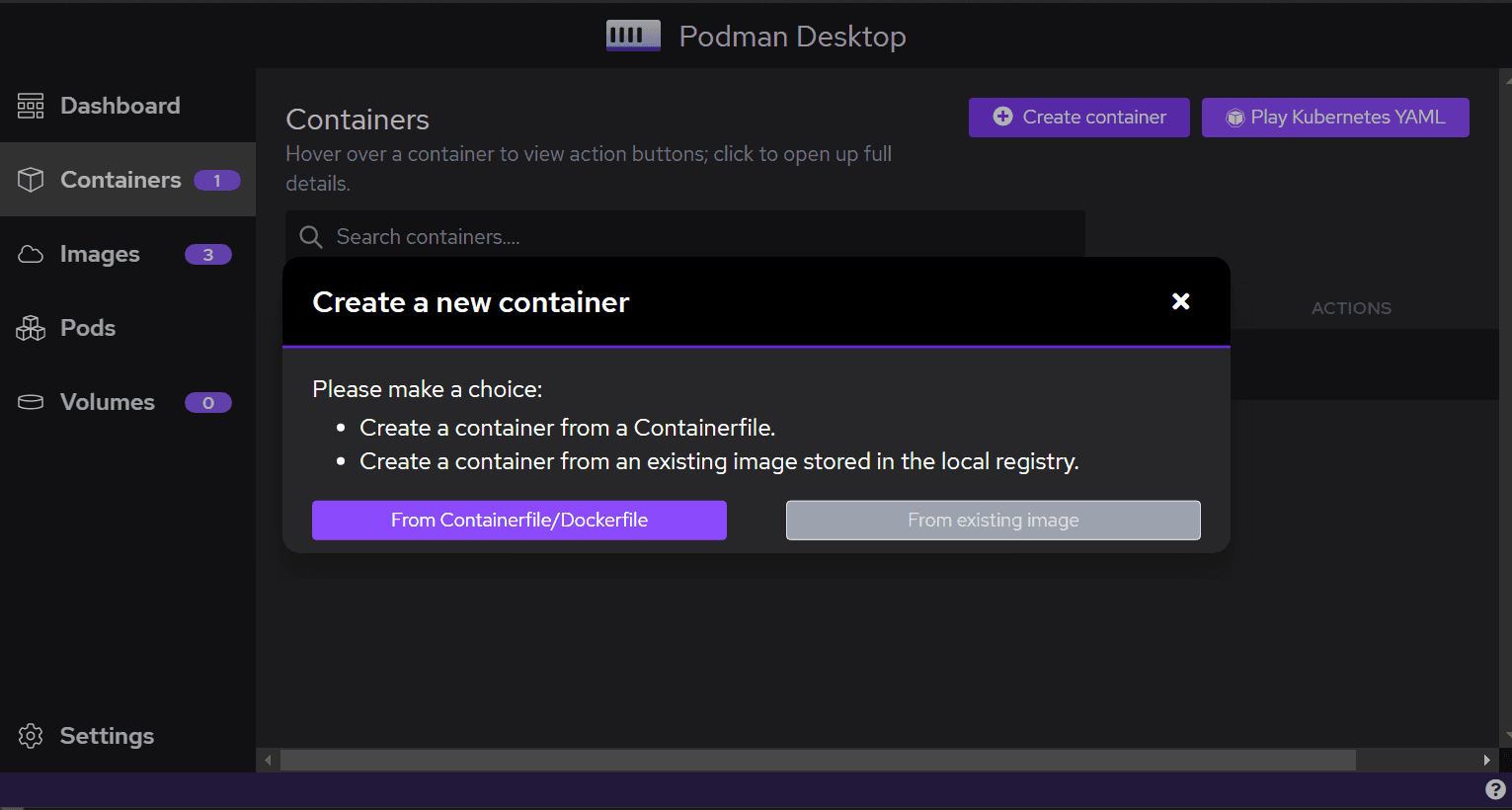Click the help question mark icon
The width and height of the screenshot is (1512, 810).
point(1495,789)
